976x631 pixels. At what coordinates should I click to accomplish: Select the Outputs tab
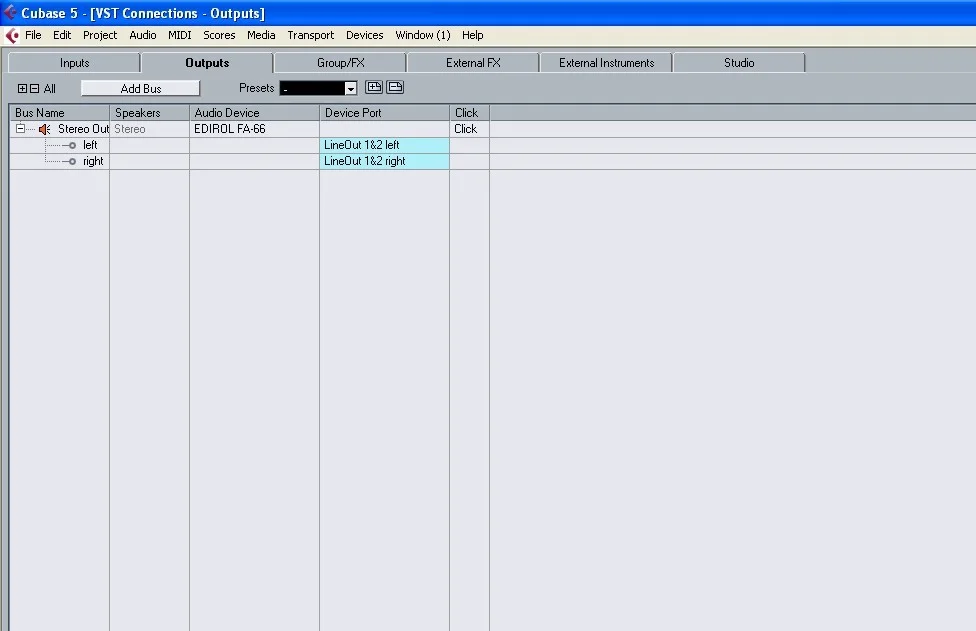coord(207,63)
